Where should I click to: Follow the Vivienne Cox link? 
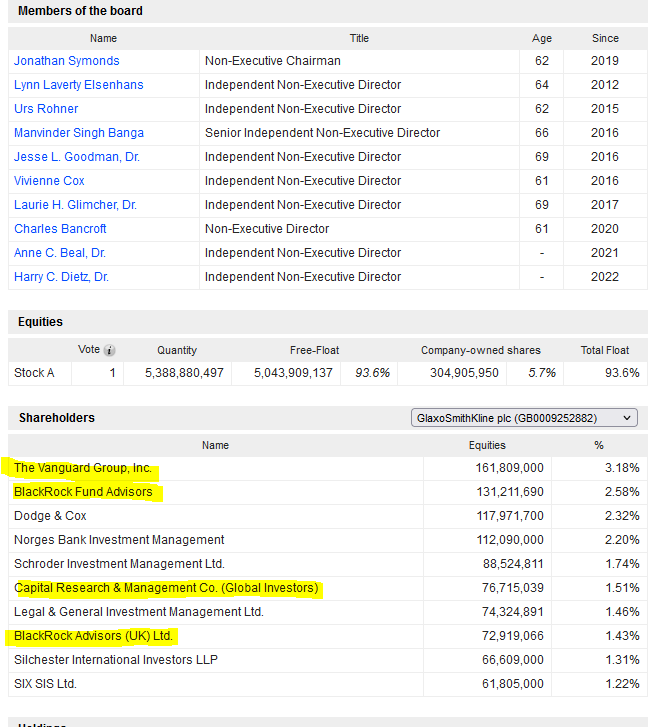(49, 181)
